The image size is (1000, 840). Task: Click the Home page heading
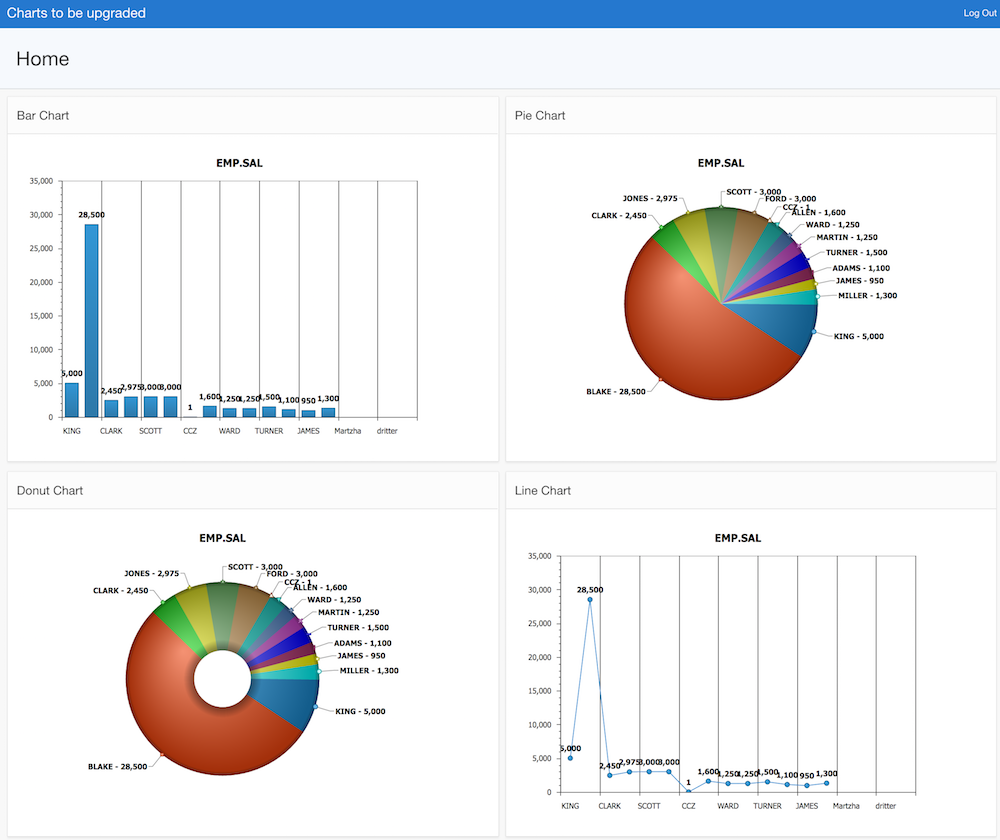point(42,59)
